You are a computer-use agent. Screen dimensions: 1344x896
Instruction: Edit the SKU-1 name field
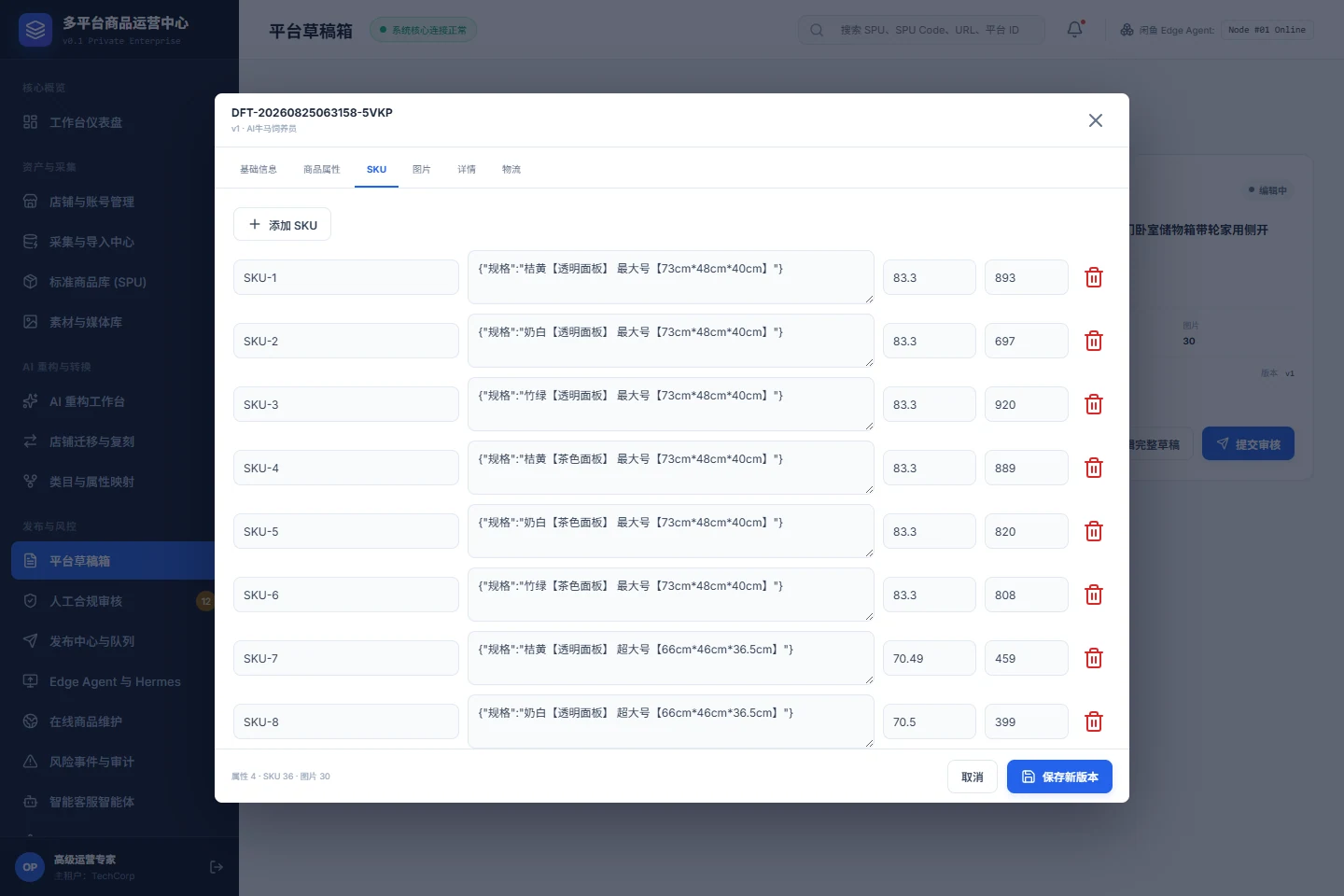coord(346,277)
